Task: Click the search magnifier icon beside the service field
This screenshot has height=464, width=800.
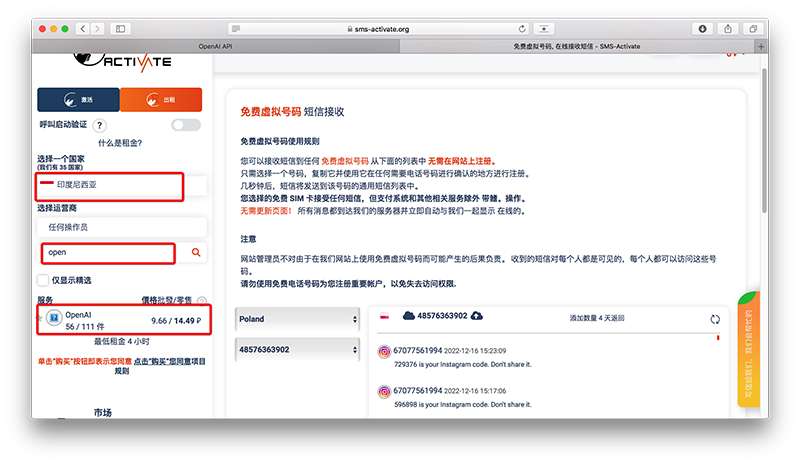Action: coord(195,253)
